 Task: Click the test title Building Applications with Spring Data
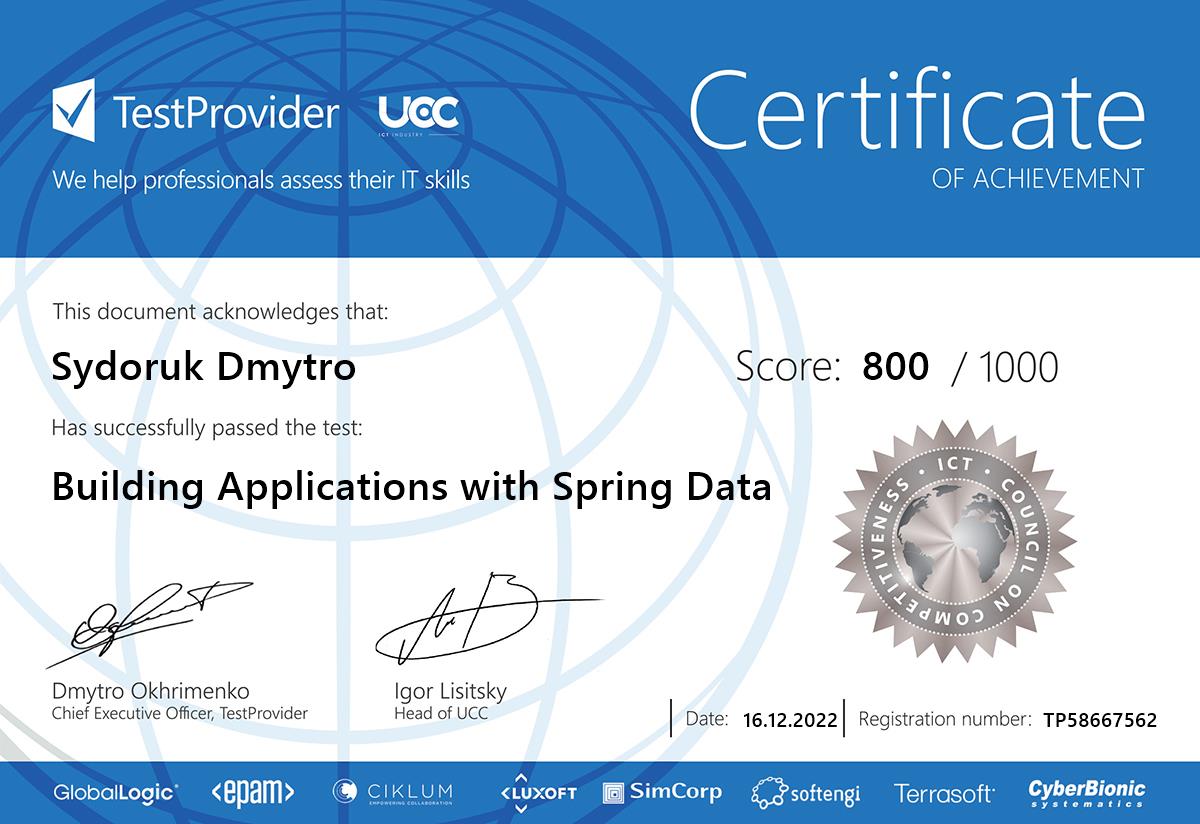pyautogui.click(x=411, y=487)
